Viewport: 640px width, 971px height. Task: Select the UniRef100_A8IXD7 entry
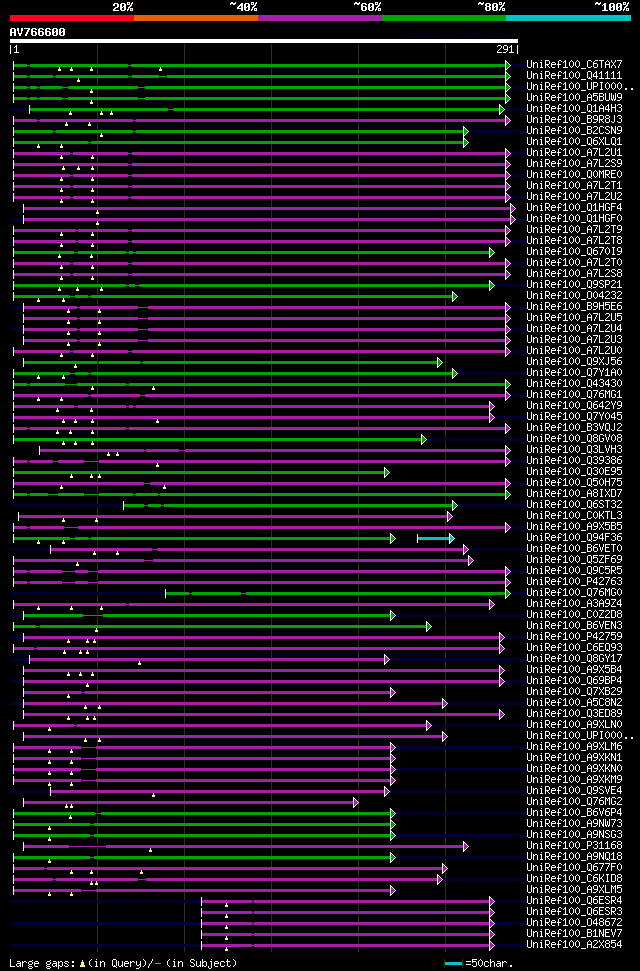[x=574, y=494]
